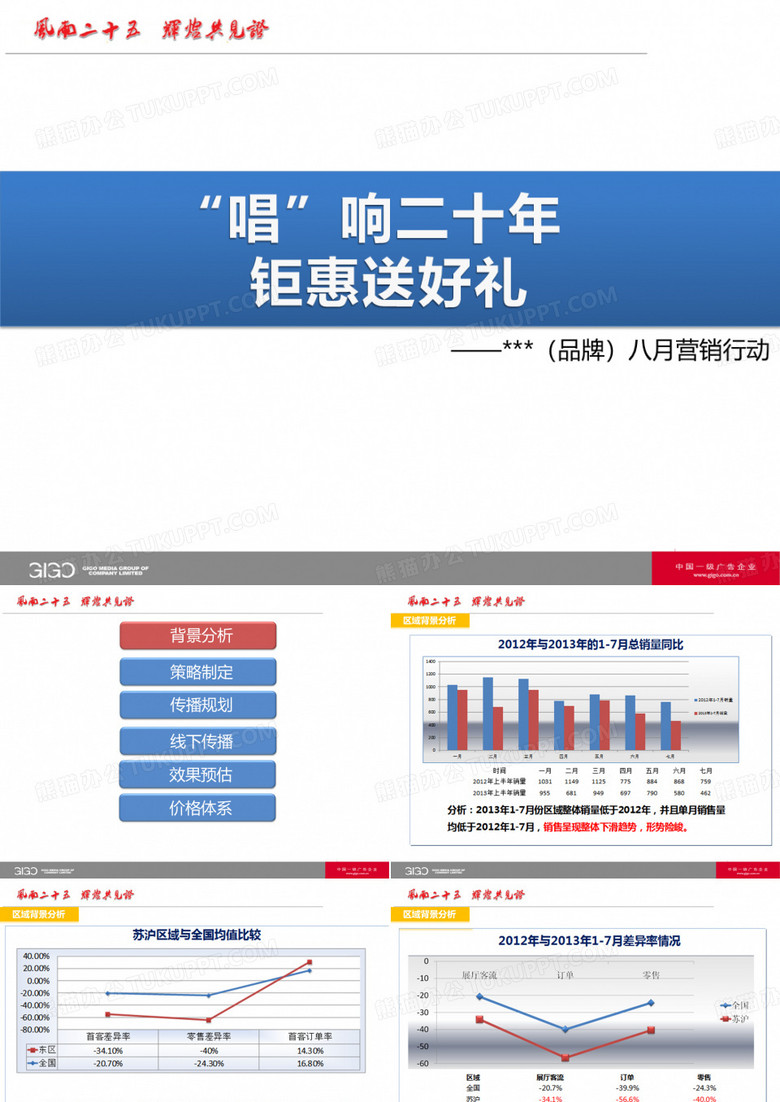Click the 东区 red legend key
This screenshot has width=780, height=1102.
click(41, 1050)
